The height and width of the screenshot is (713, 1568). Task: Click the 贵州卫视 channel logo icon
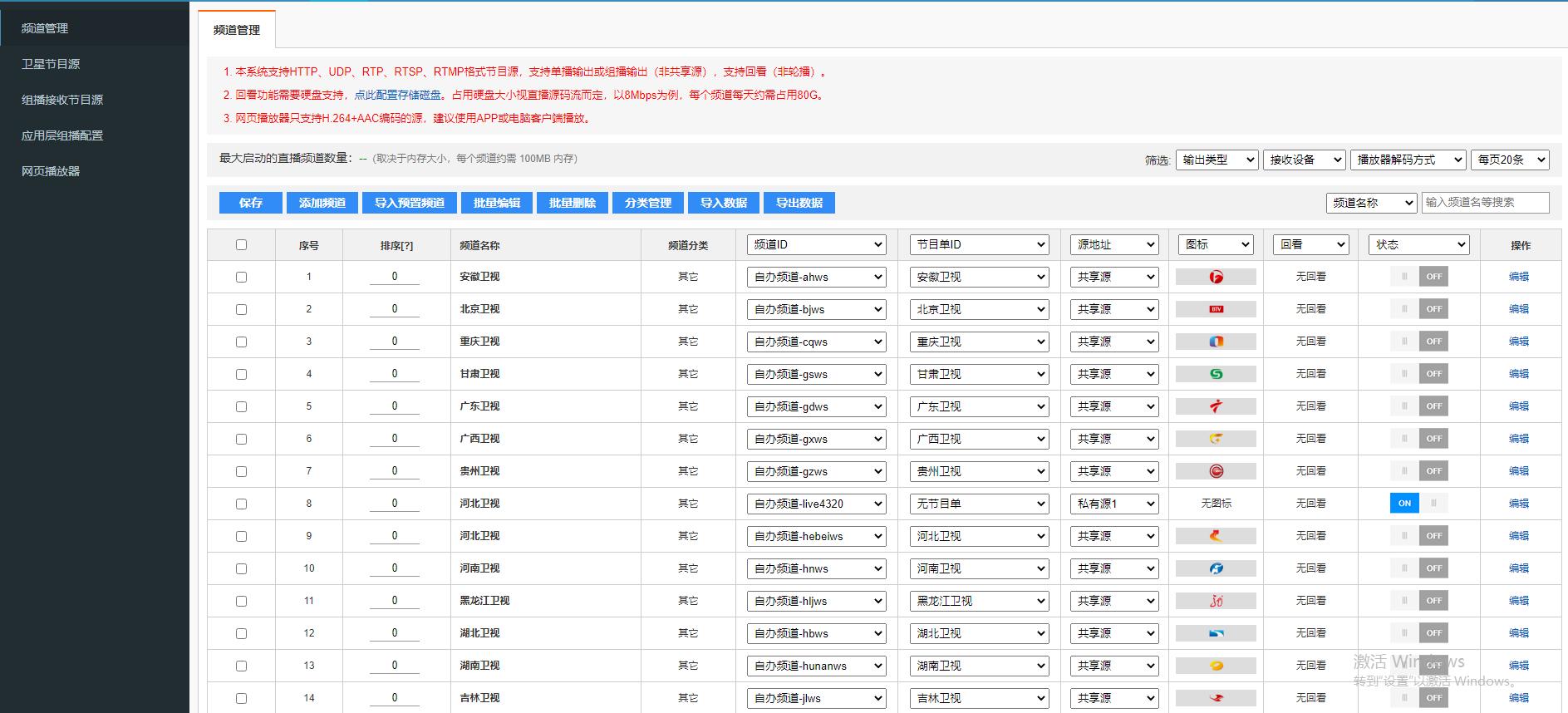tap(1216, 471)
